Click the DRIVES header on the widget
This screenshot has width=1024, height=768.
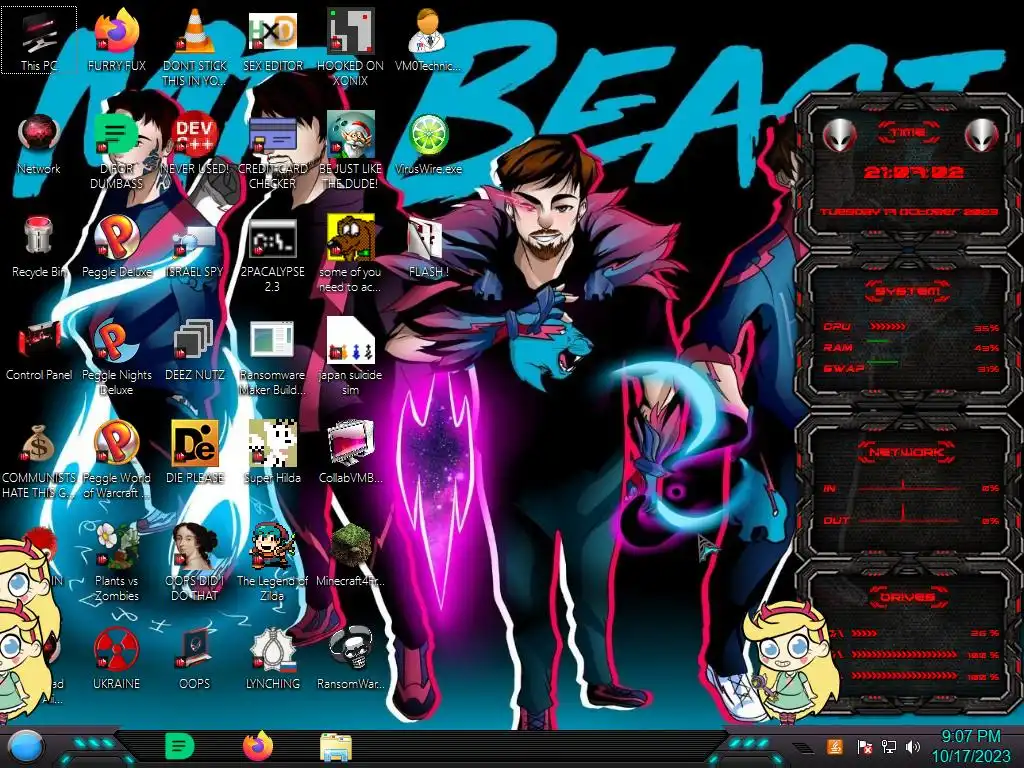coord(908,597)
